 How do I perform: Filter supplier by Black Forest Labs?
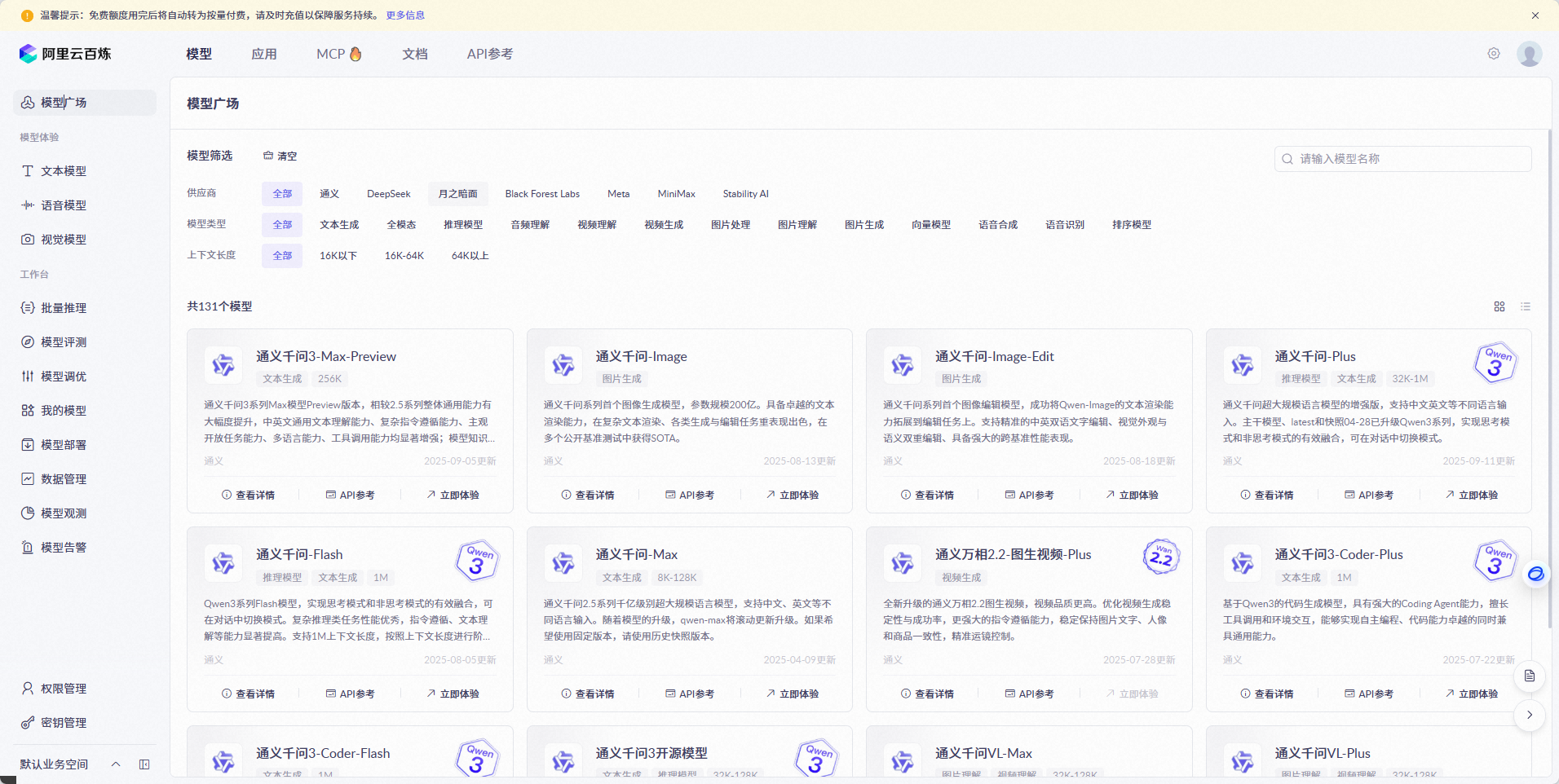[542, 194]
